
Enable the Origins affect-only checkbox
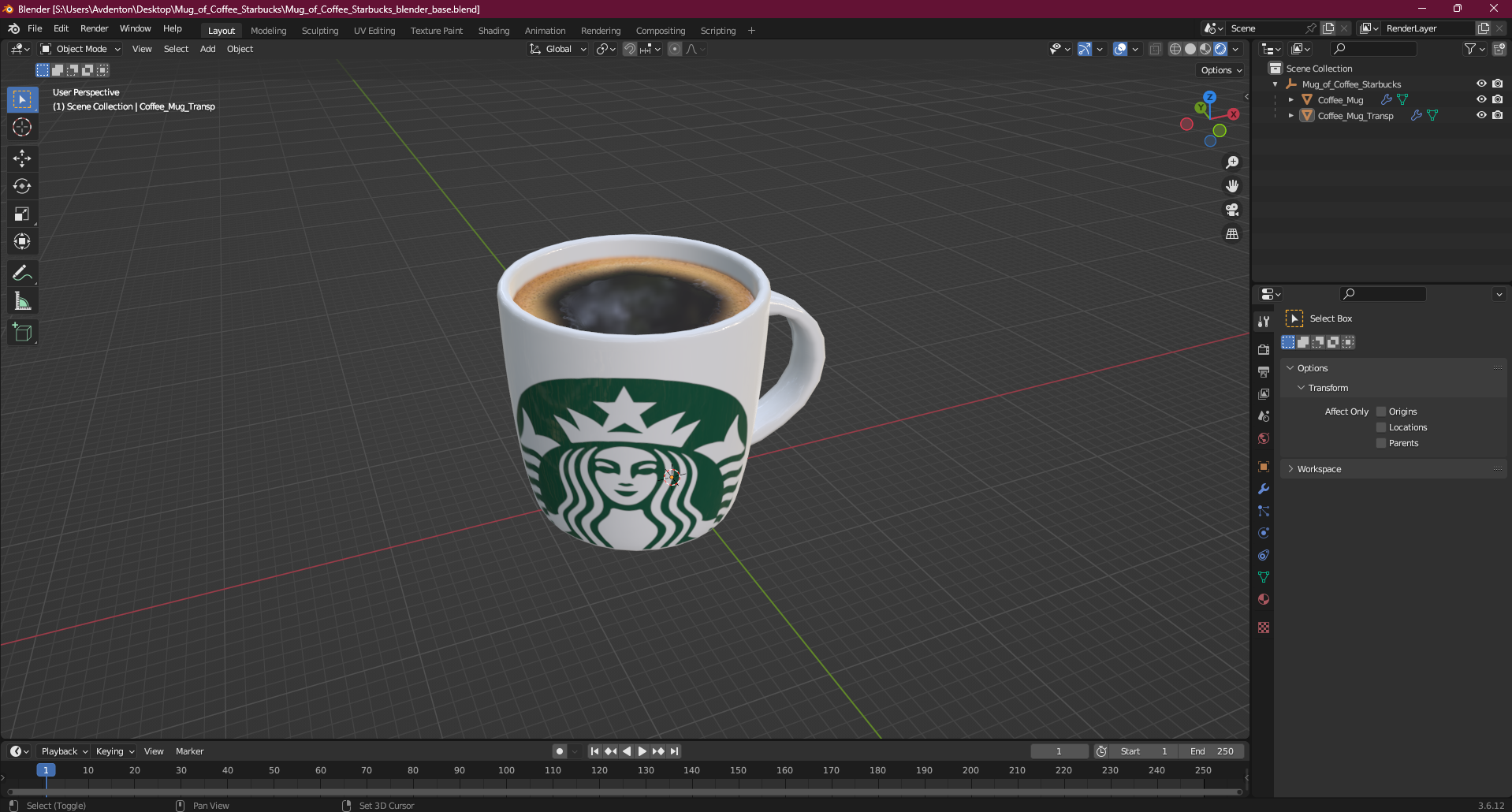pos(1381,412)
